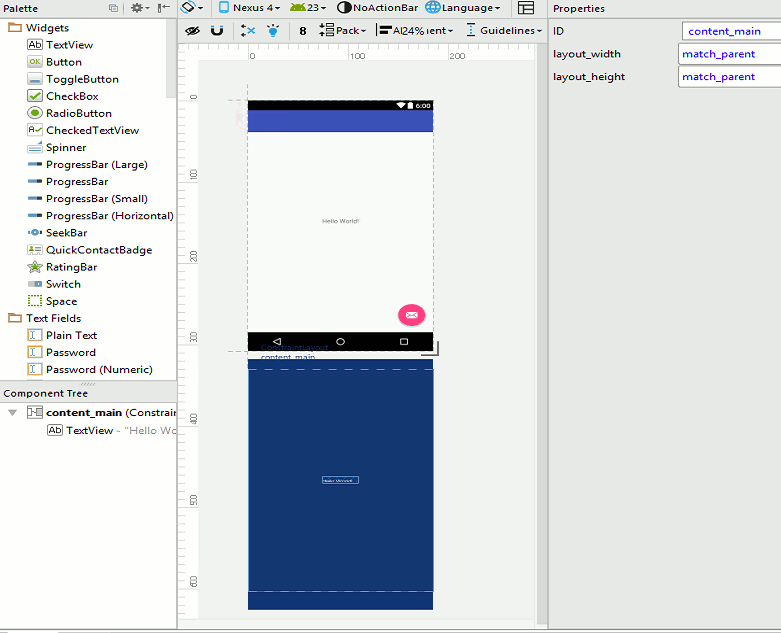Open the Language dropdown

pyautogui.click(x=463, y=7)
